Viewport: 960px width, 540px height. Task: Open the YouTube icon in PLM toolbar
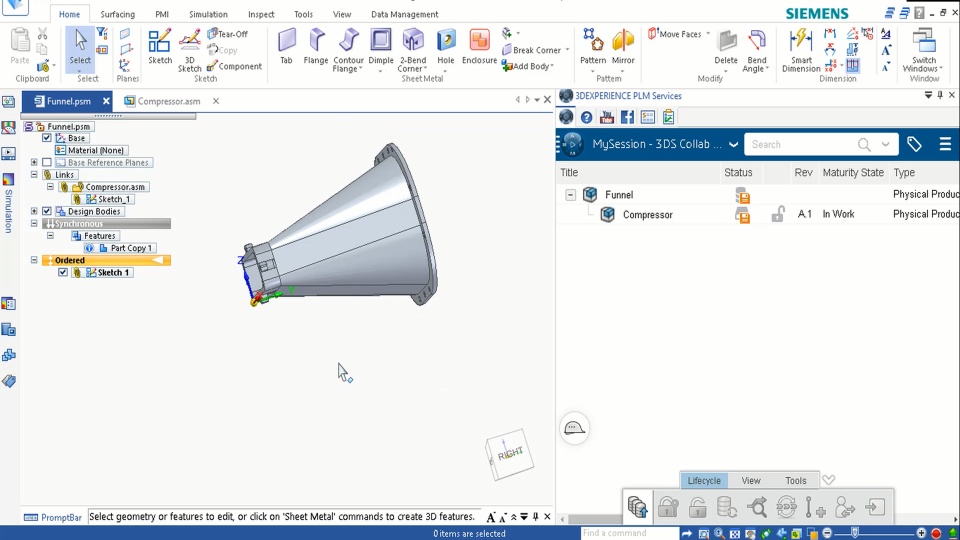click(x=607, y=117)
